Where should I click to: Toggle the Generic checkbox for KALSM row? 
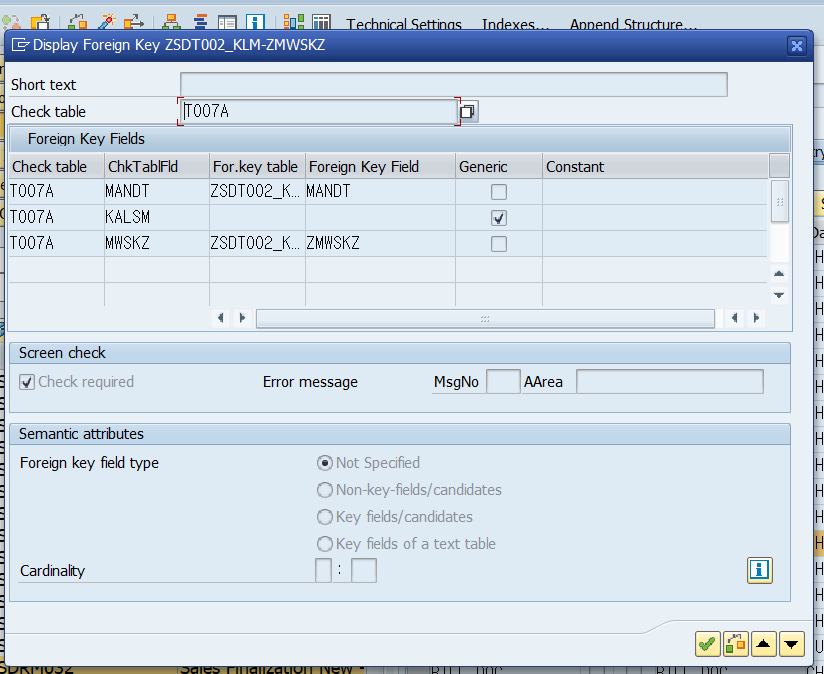498,217
